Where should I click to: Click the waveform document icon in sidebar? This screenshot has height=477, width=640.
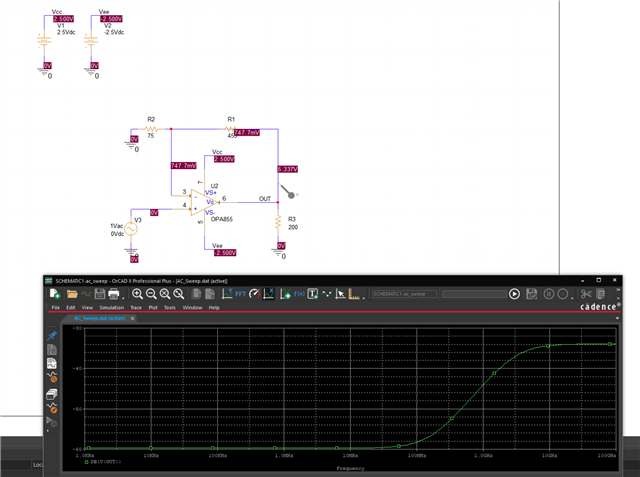tap(52, 363)
